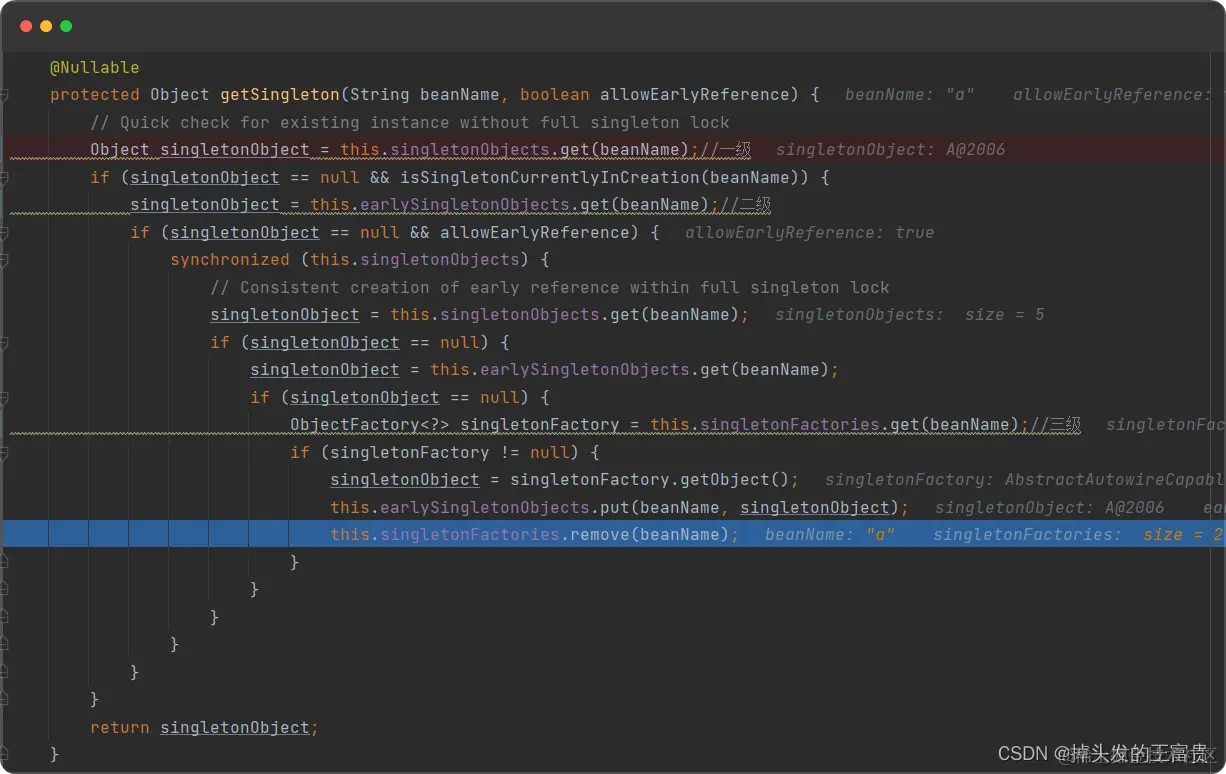The width and height of the screenshot is (1226, 774).
Task: Click the yellow minimize window dot
Action: [46, 26]
